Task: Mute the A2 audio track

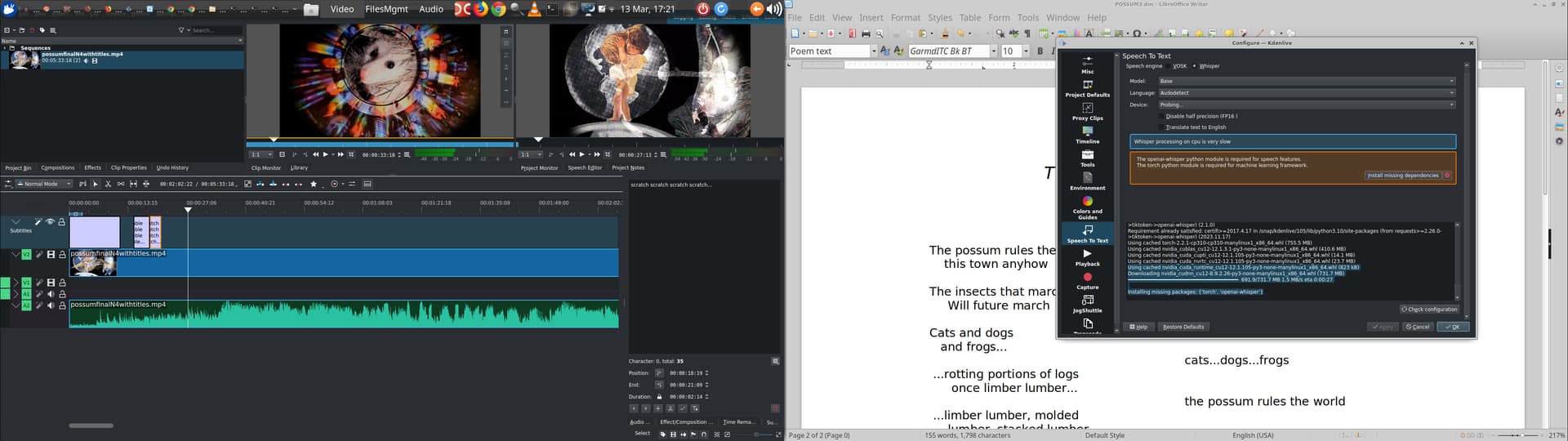Action: 51,305
